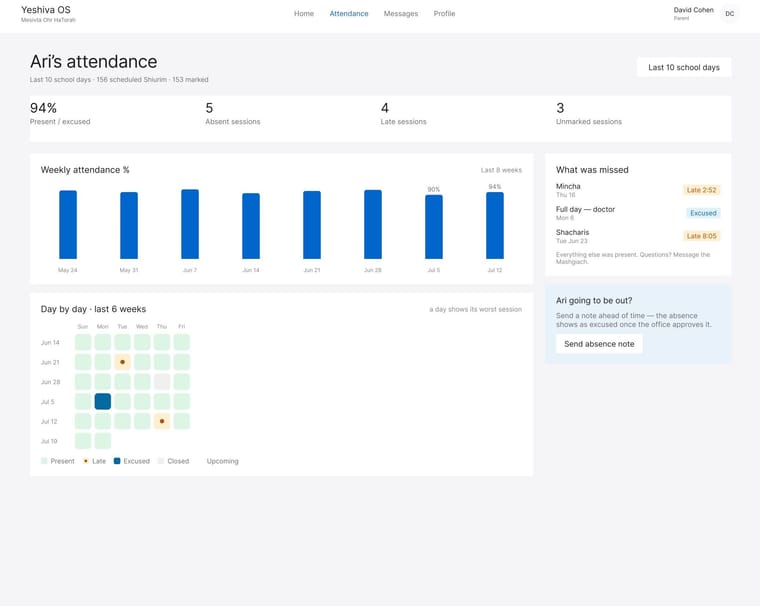Click the closed Thursday Jun 28 cell

point(162,382)
